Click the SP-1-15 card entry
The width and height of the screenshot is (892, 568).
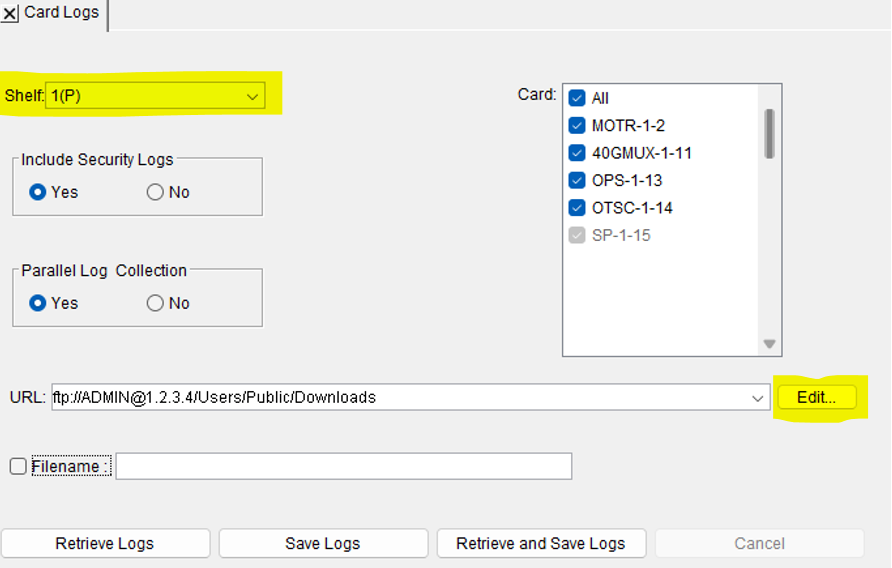point(621,235)
